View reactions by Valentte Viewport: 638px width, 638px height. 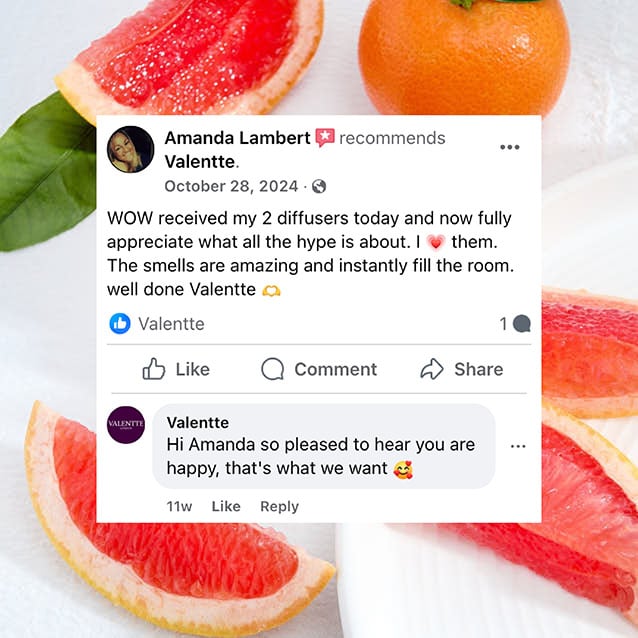(171, 324)
